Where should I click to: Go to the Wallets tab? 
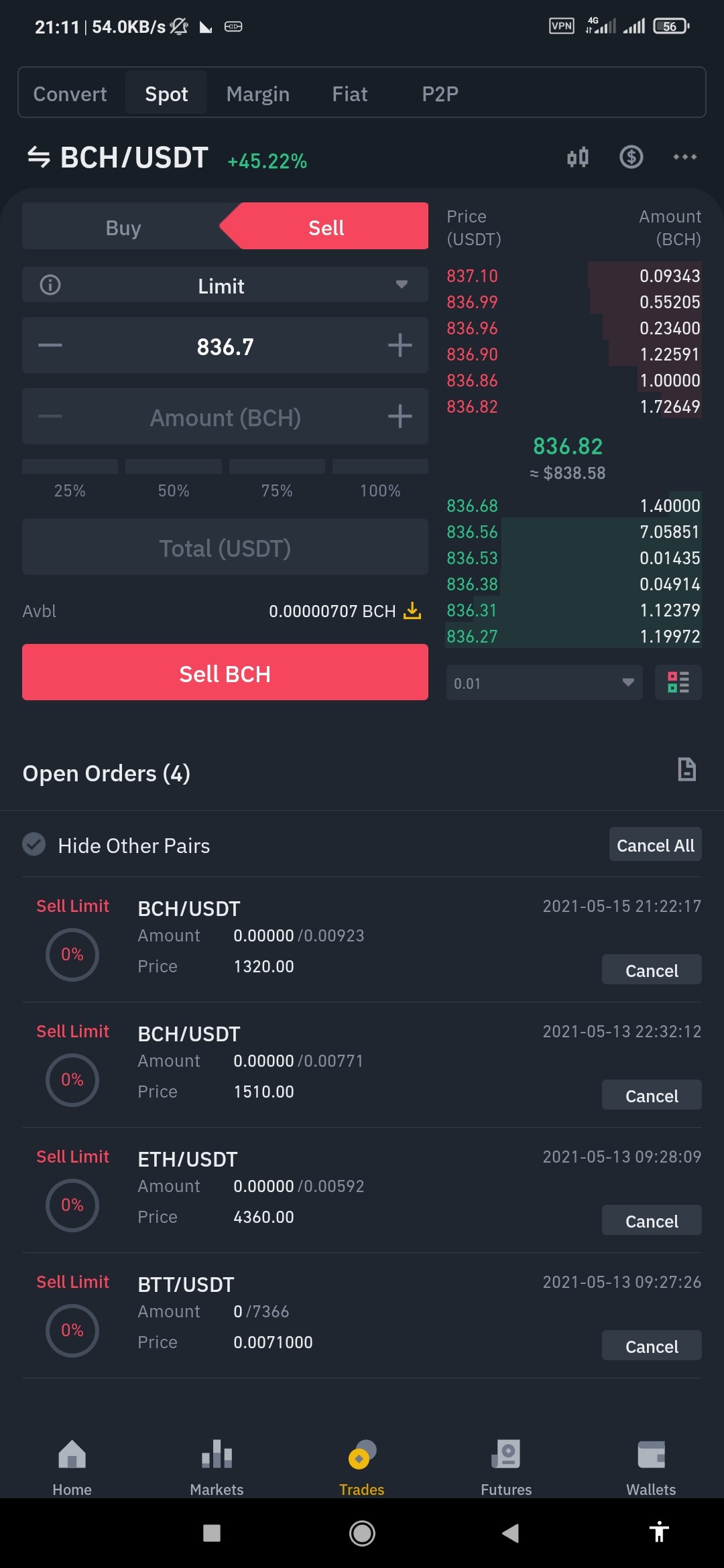coord(651,1468)
